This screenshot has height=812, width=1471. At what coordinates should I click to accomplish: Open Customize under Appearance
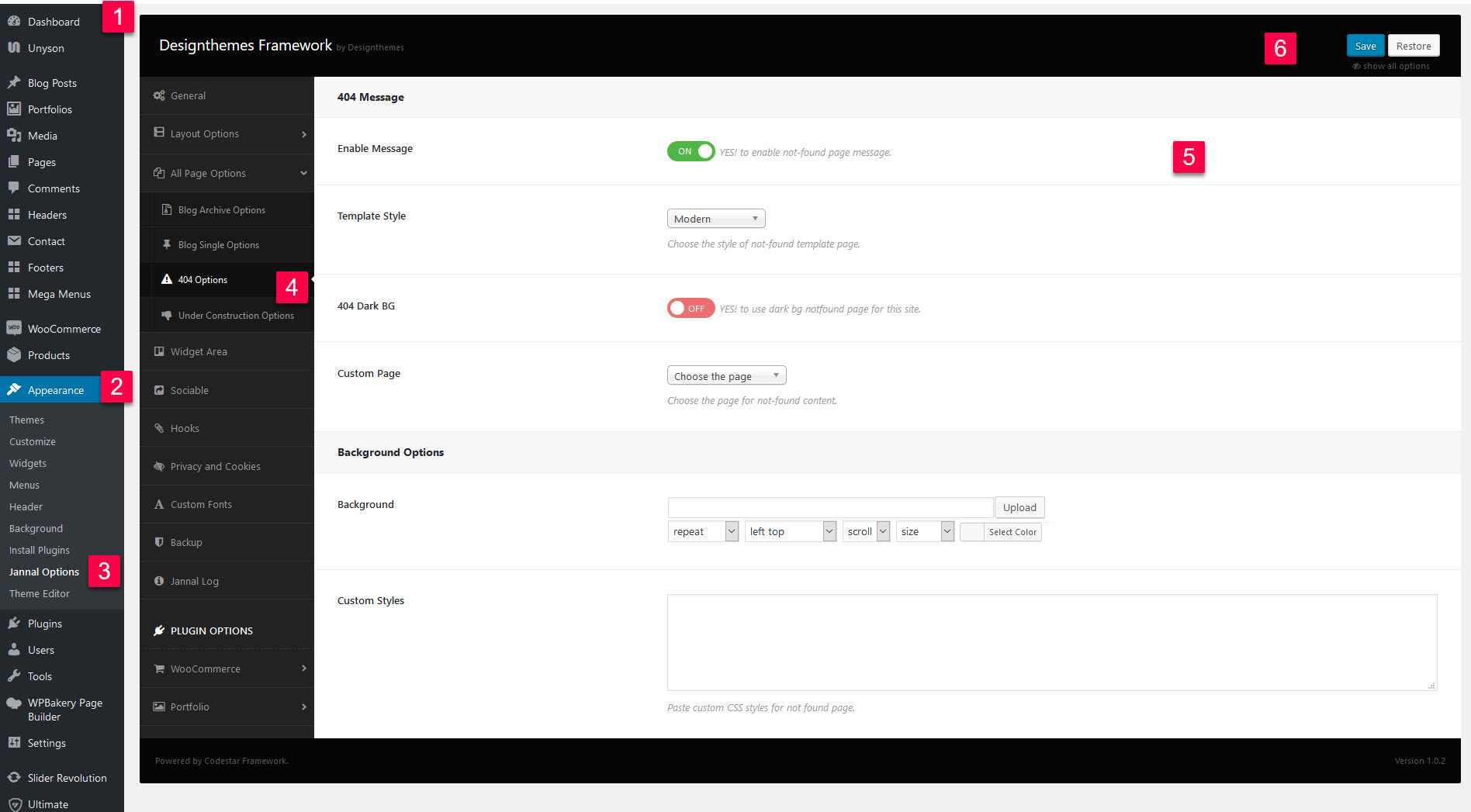click(33, 441)
